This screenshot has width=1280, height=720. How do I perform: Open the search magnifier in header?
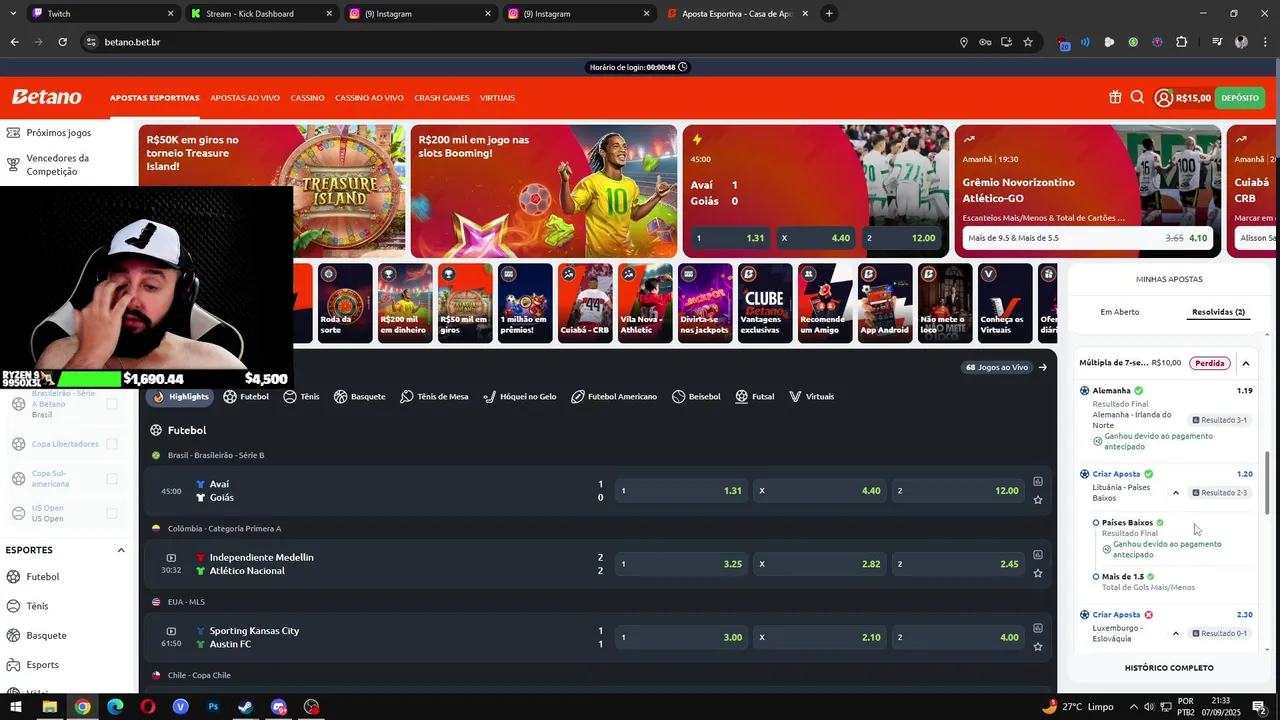click(x=1137, y=98)
